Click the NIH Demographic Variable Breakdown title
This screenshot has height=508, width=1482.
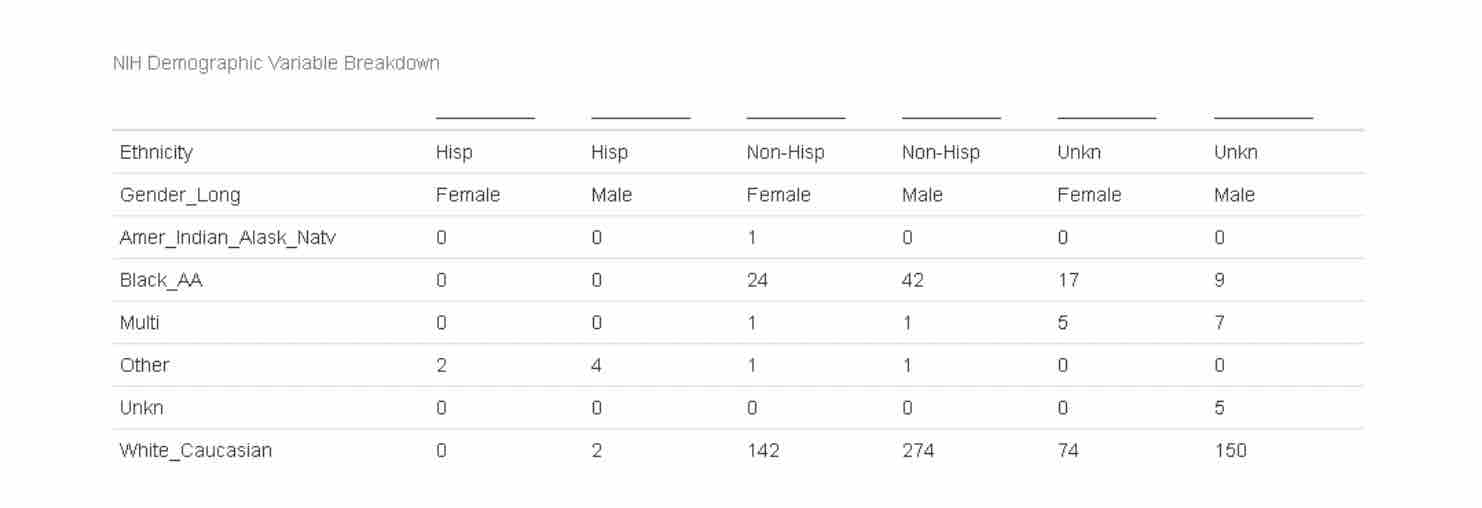pos(276,63)
